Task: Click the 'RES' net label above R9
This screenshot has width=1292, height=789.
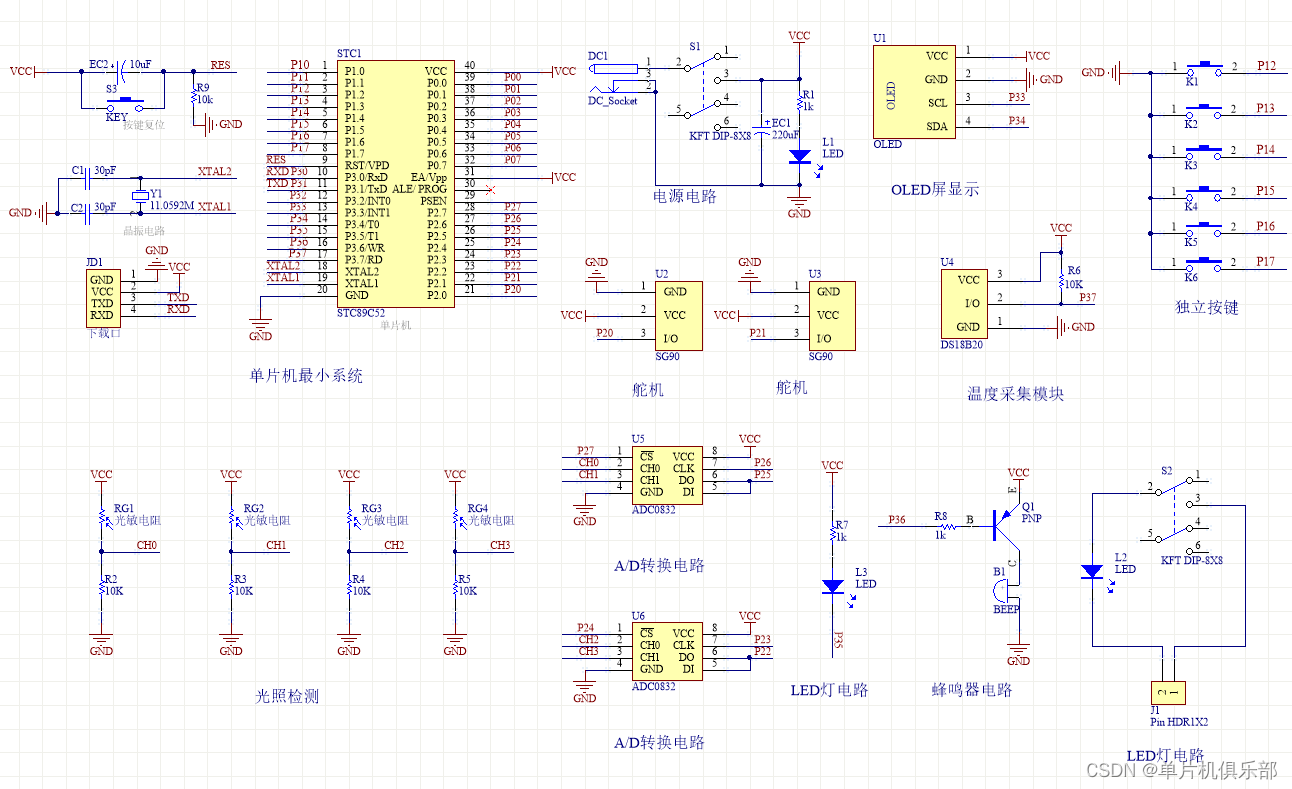Action: (220, 66)
